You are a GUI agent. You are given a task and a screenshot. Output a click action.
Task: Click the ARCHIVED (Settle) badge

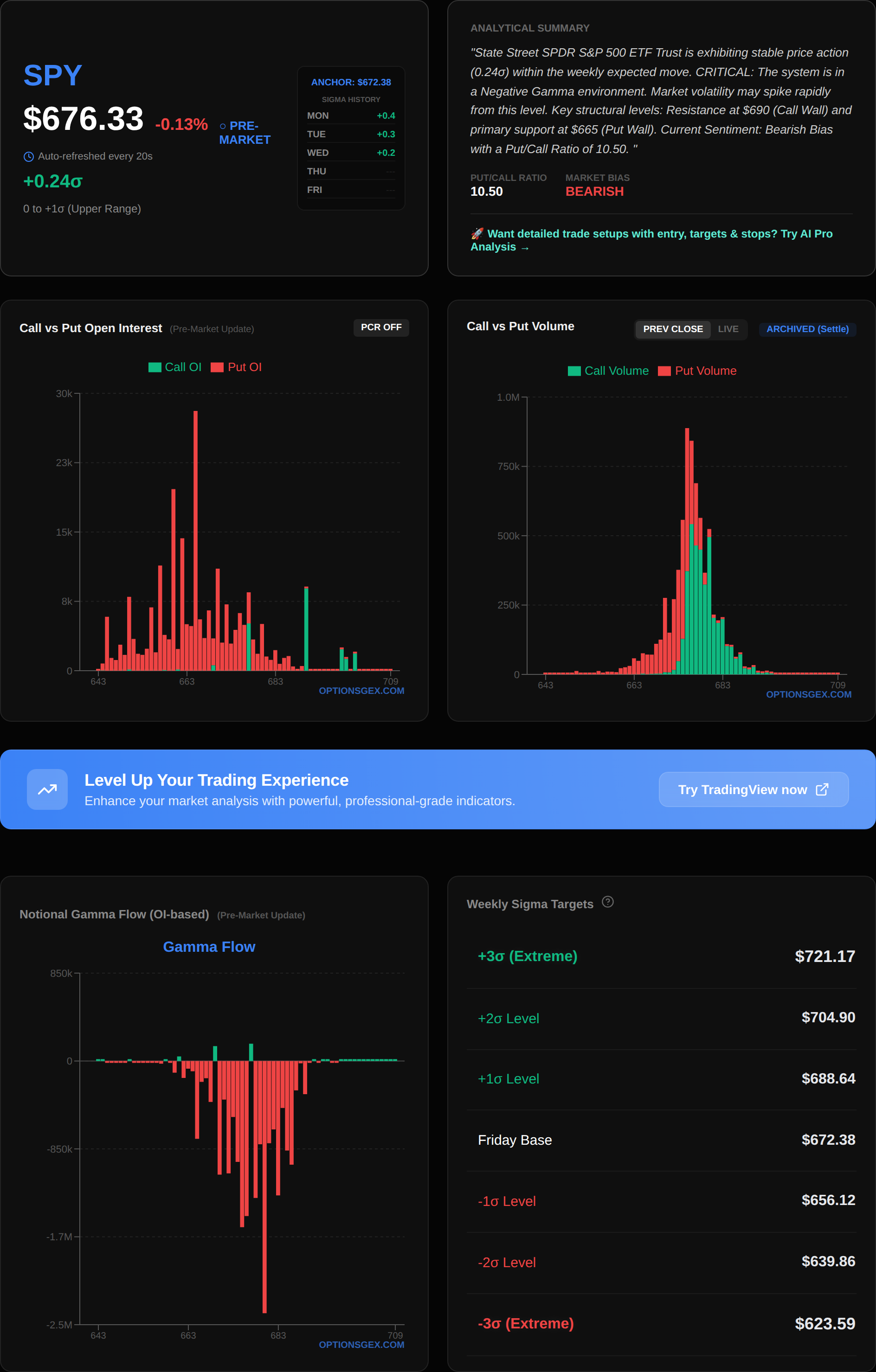[807, 329]
